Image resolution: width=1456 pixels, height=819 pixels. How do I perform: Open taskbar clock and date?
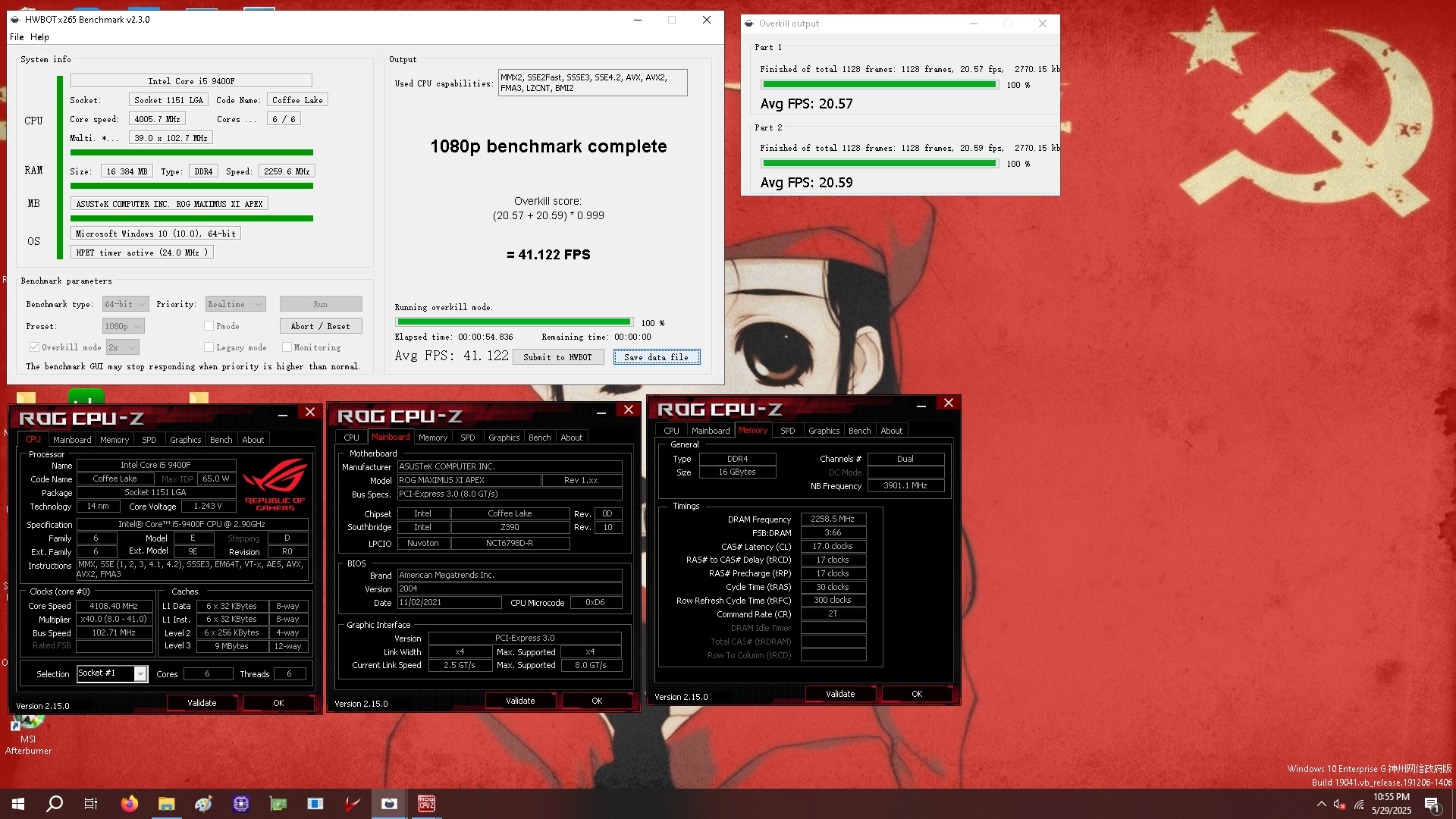(1392, 804)
